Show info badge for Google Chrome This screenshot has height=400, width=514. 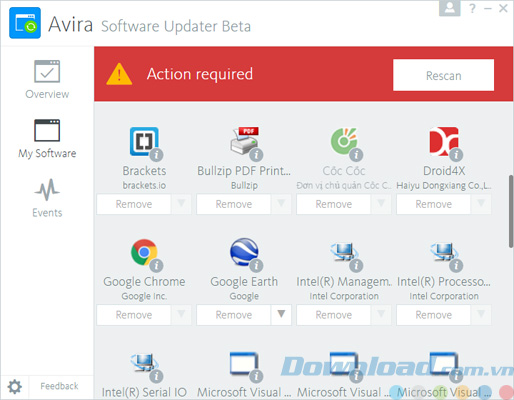click(x=156, y=265)
